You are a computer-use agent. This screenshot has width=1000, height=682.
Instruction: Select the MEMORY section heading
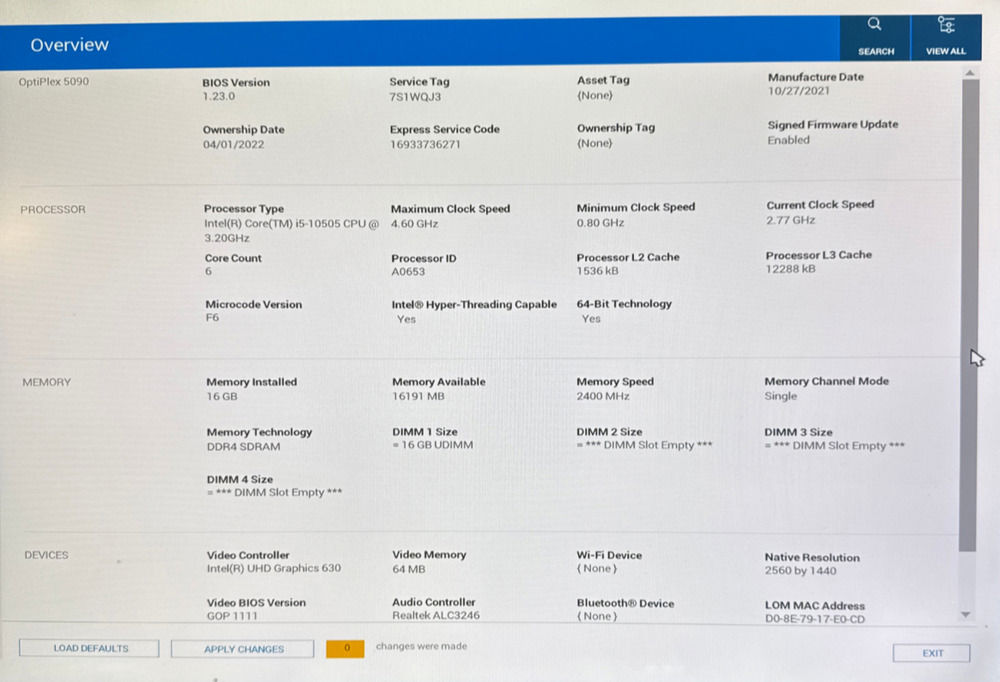[47, 382]
